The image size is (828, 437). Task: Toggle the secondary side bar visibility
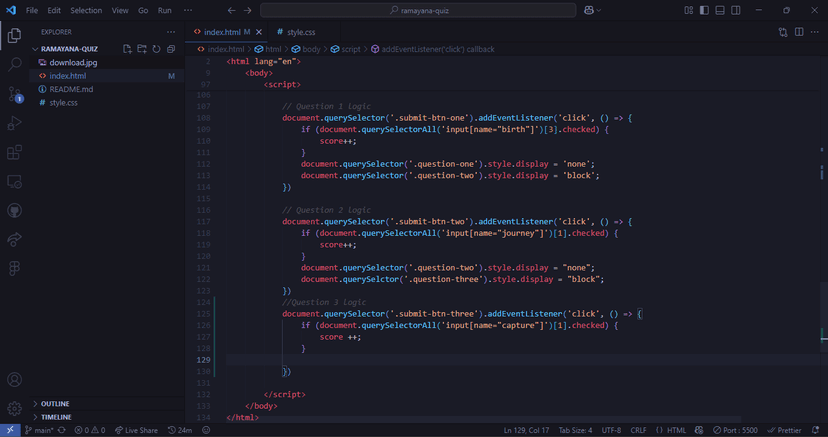(736, 10)
